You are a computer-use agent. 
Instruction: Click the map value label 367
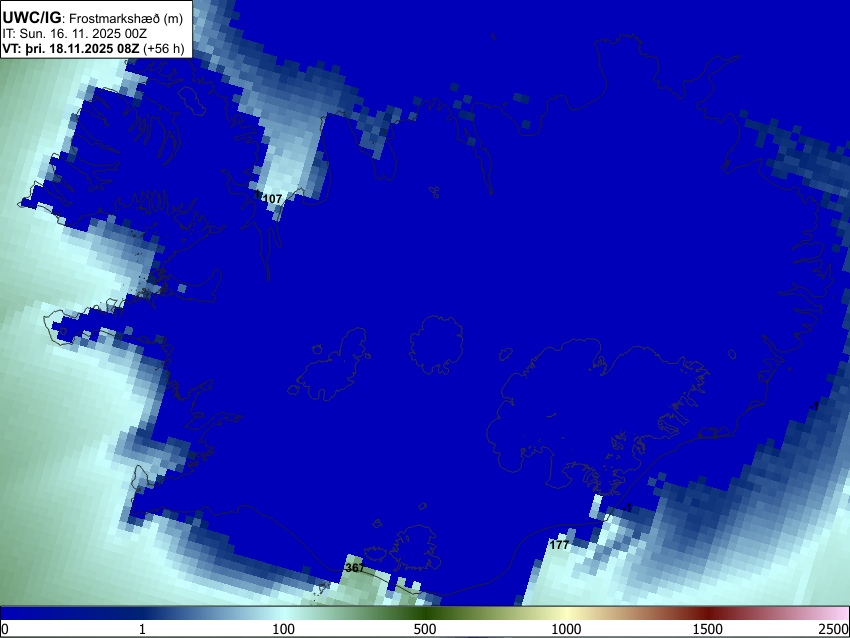click(355, 568)
